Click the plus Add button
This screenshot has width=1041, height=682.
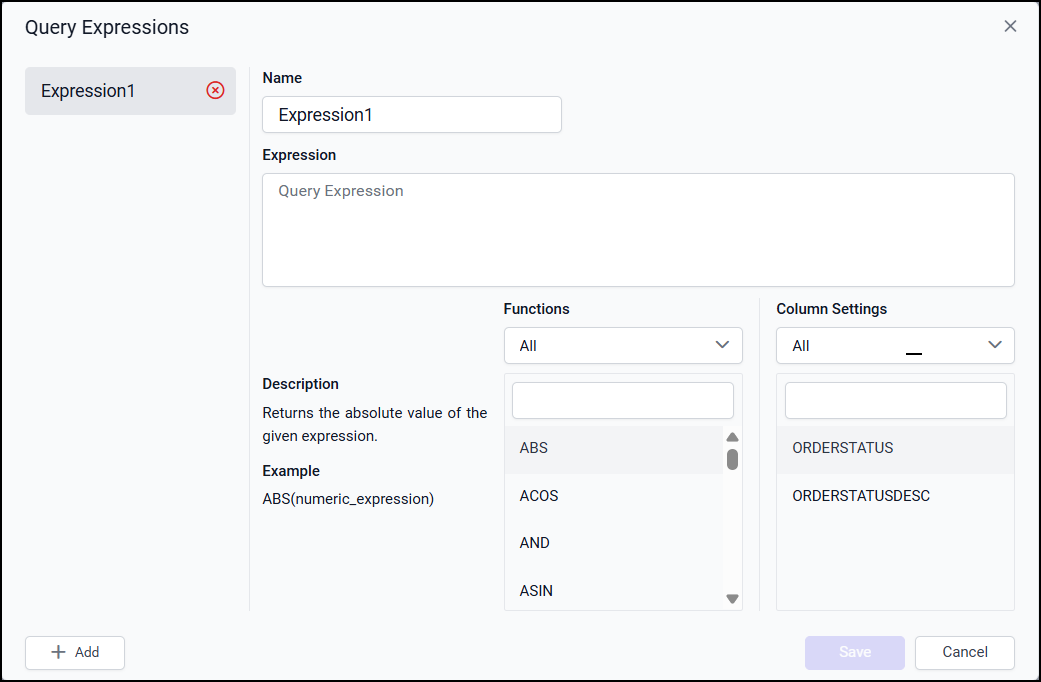(x=75, y=652)
